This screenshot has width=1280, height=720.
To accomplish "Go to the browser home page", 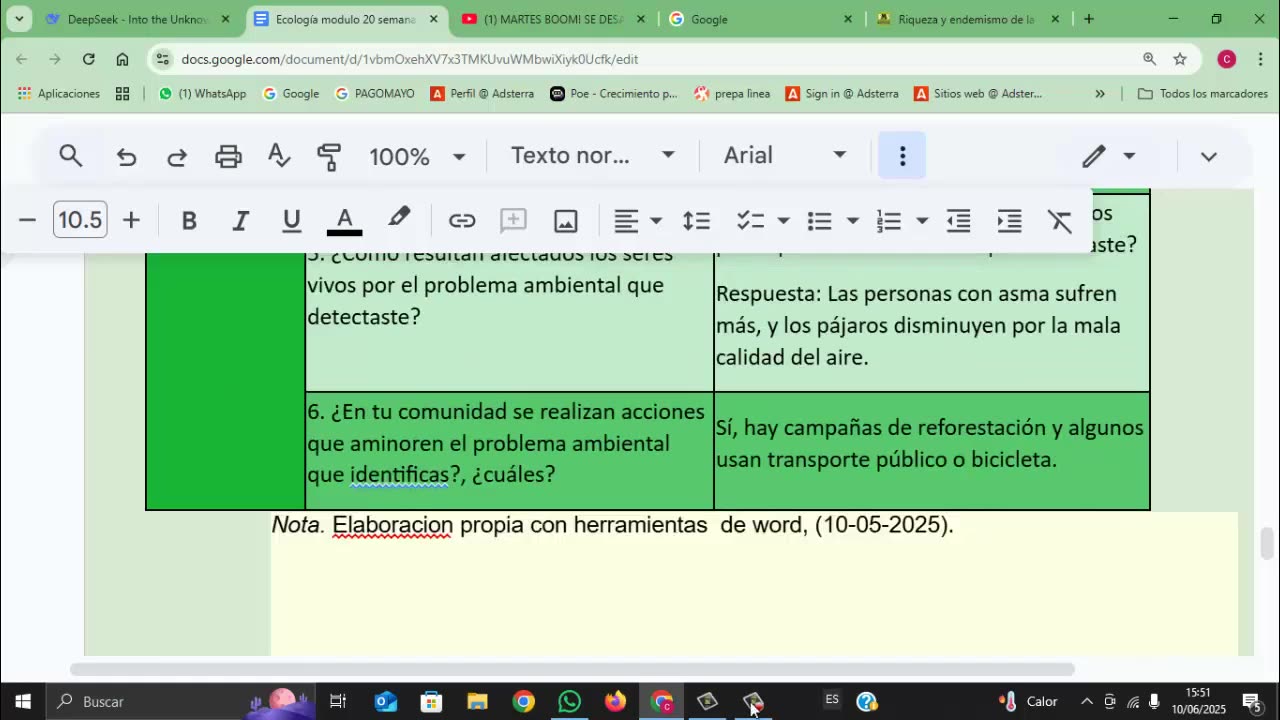I will click(122, 59).
